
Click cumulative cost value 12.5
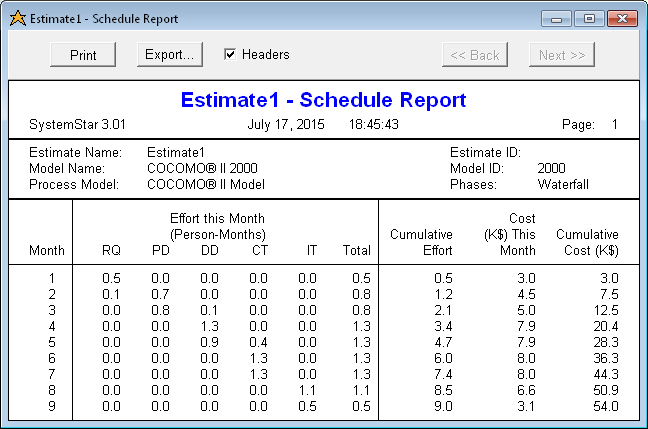(x=606, y=310)
